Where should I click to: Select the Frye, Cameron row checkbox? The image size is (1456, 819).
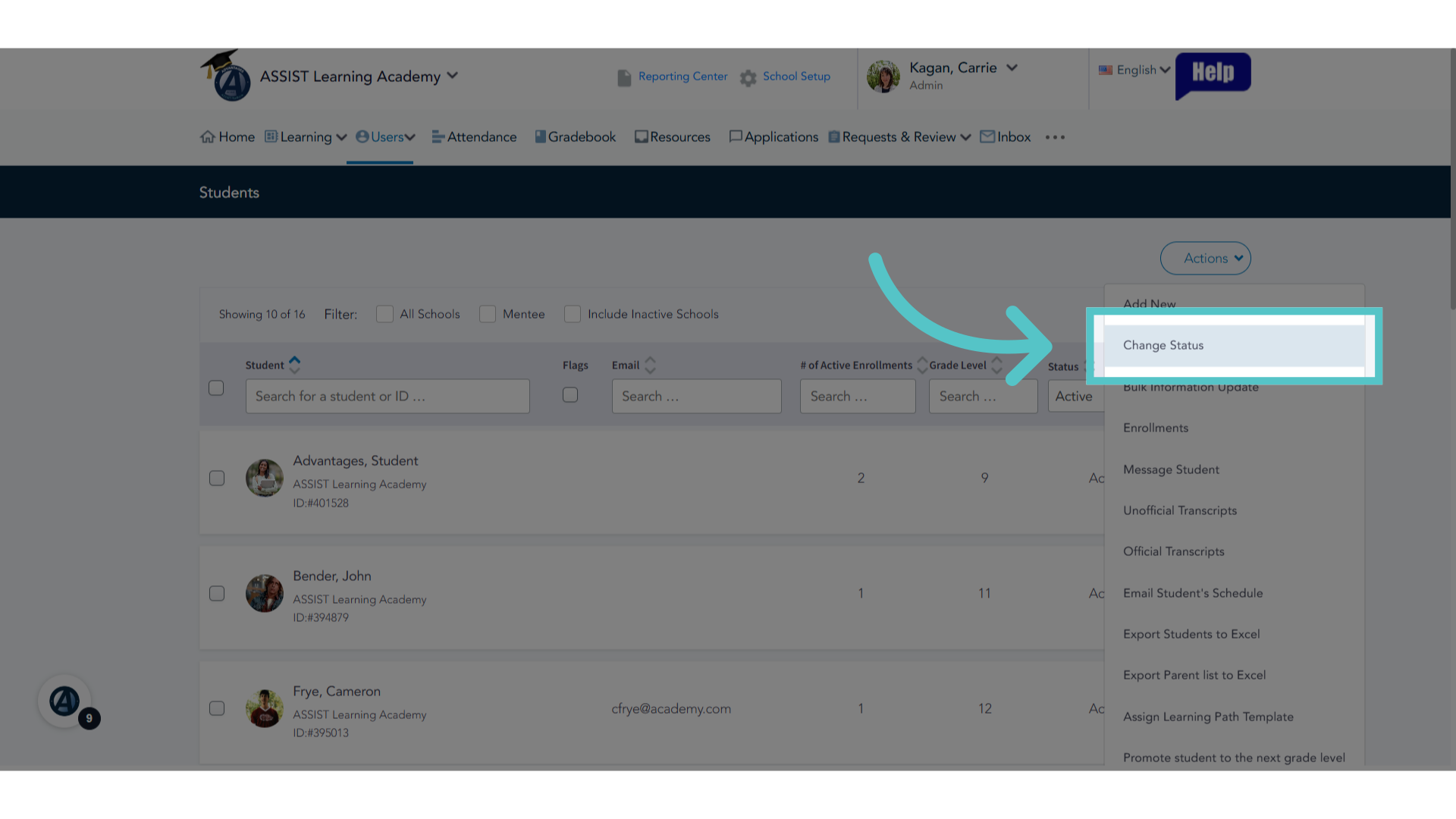217,708
